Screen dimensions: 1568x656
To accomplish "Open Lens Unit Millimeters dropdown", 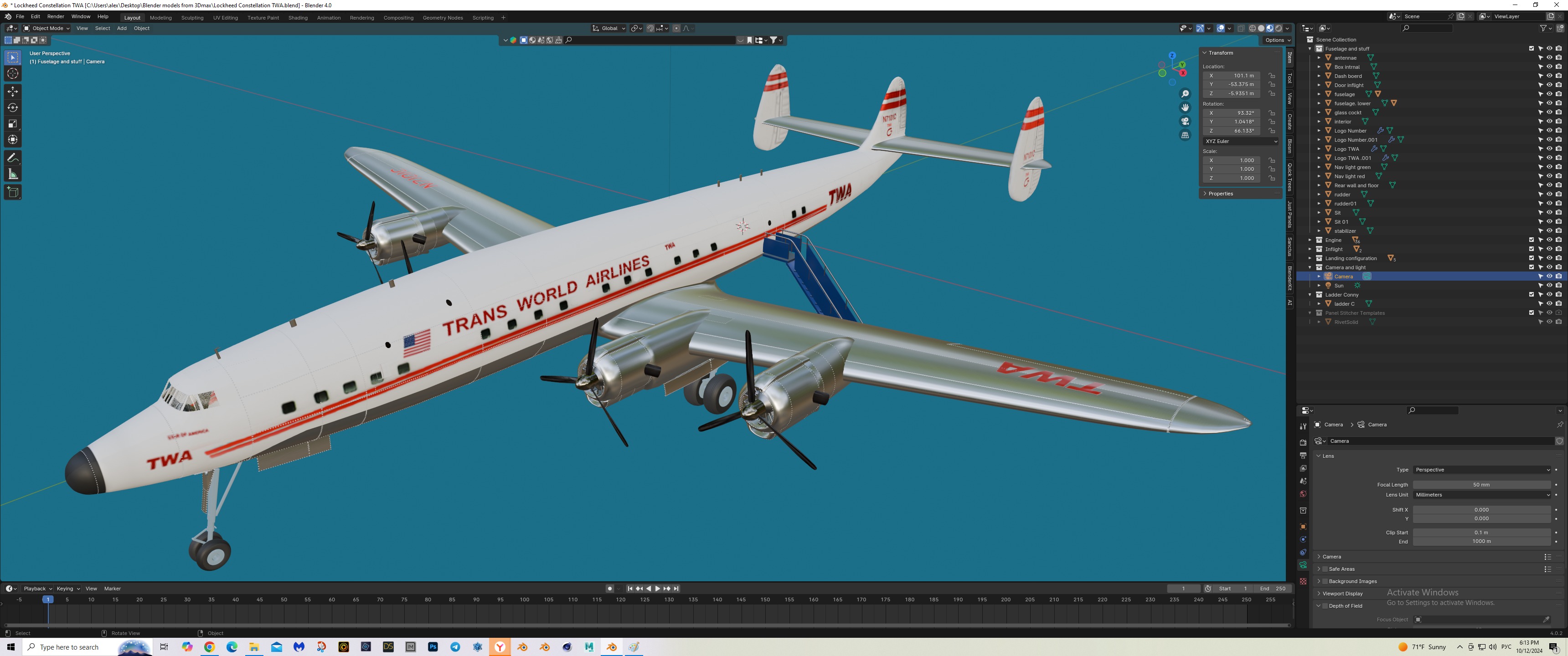I will tap(1481, 495).
